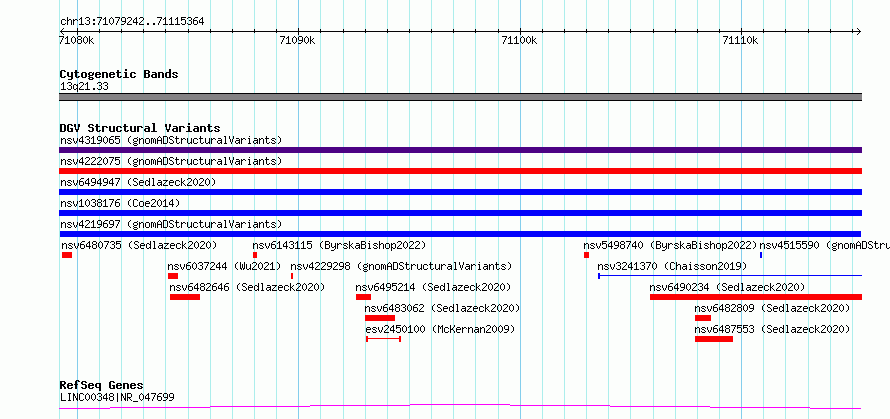Open variant label nsv4219697 (gnomADStructuralVariants)
The height and width of the screenshot is (419, 890).
tap(171, 224)
